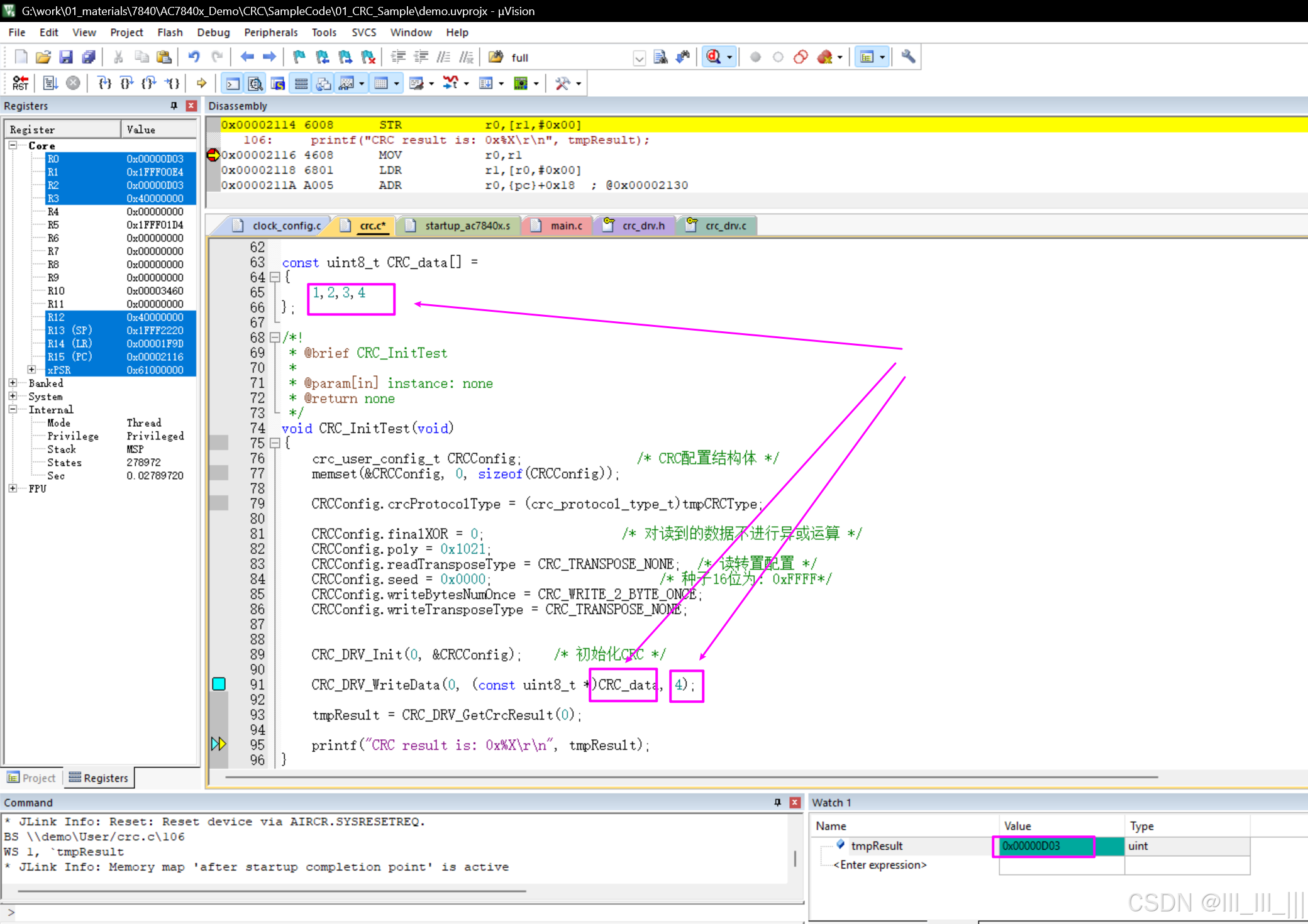Screen dimensions: 1308x924
Task: Expand the System register group
Action: pyautogui.click(x=12, y=396)
